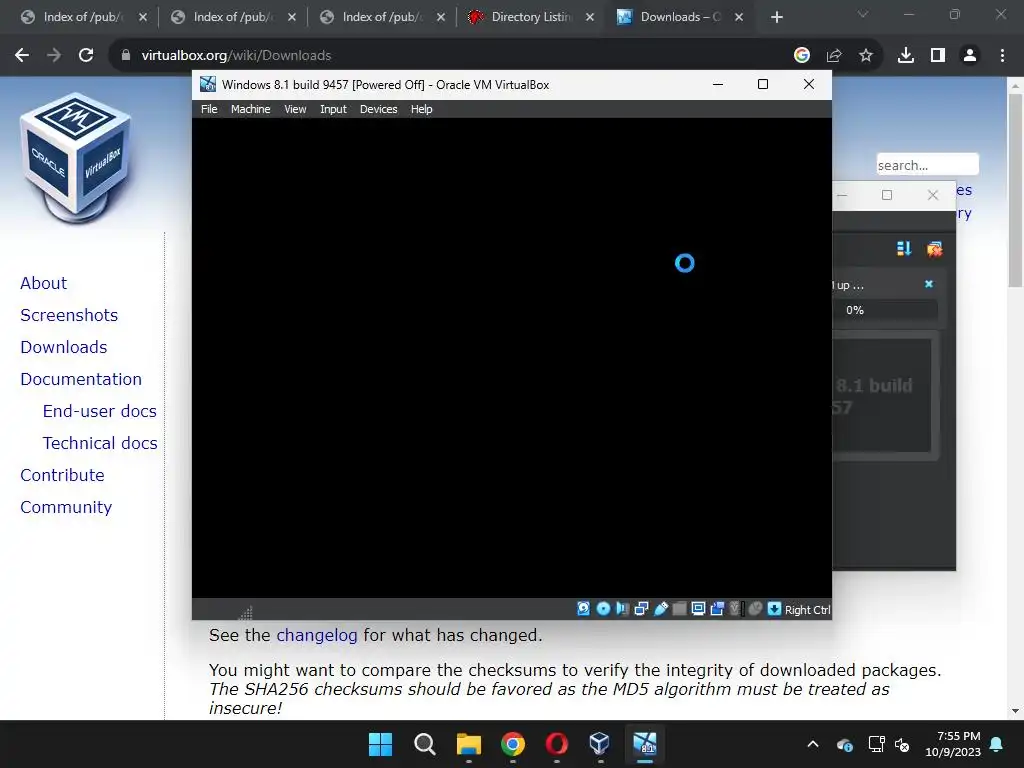Click the mouse integration indicator icon

(755, 609)
